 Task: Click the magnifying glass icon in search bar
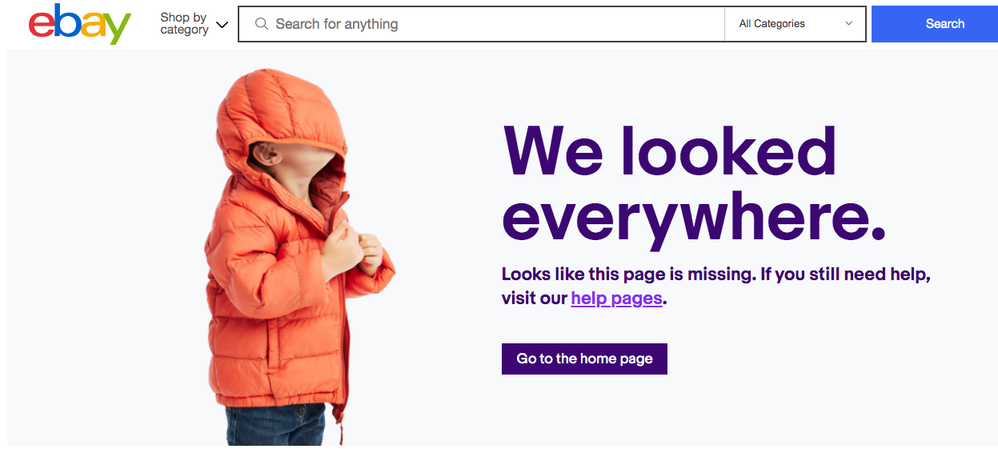click(262, 24)
